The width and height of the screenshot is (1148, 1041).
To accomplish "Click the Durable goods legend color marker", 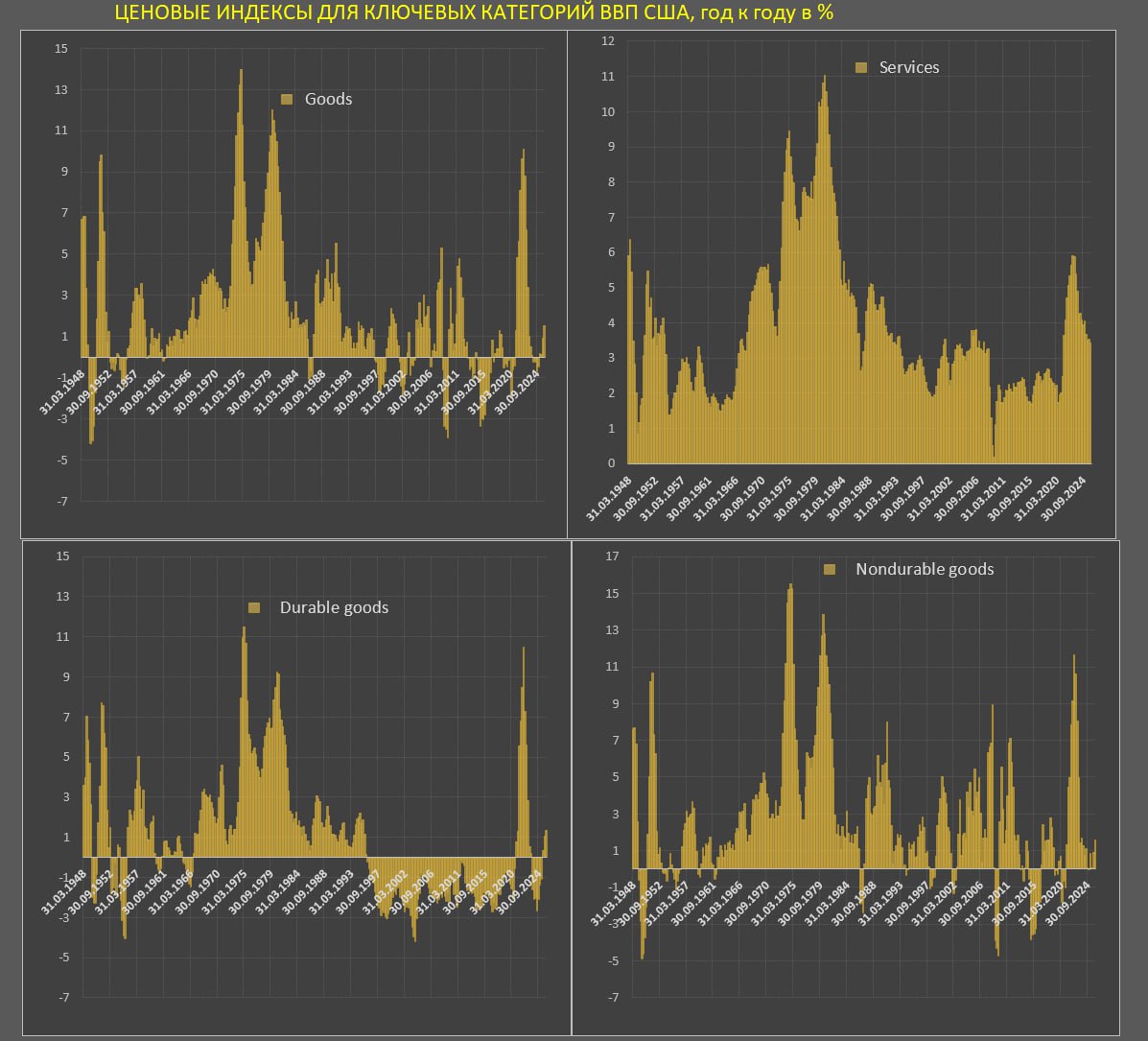I will [254, 607].
